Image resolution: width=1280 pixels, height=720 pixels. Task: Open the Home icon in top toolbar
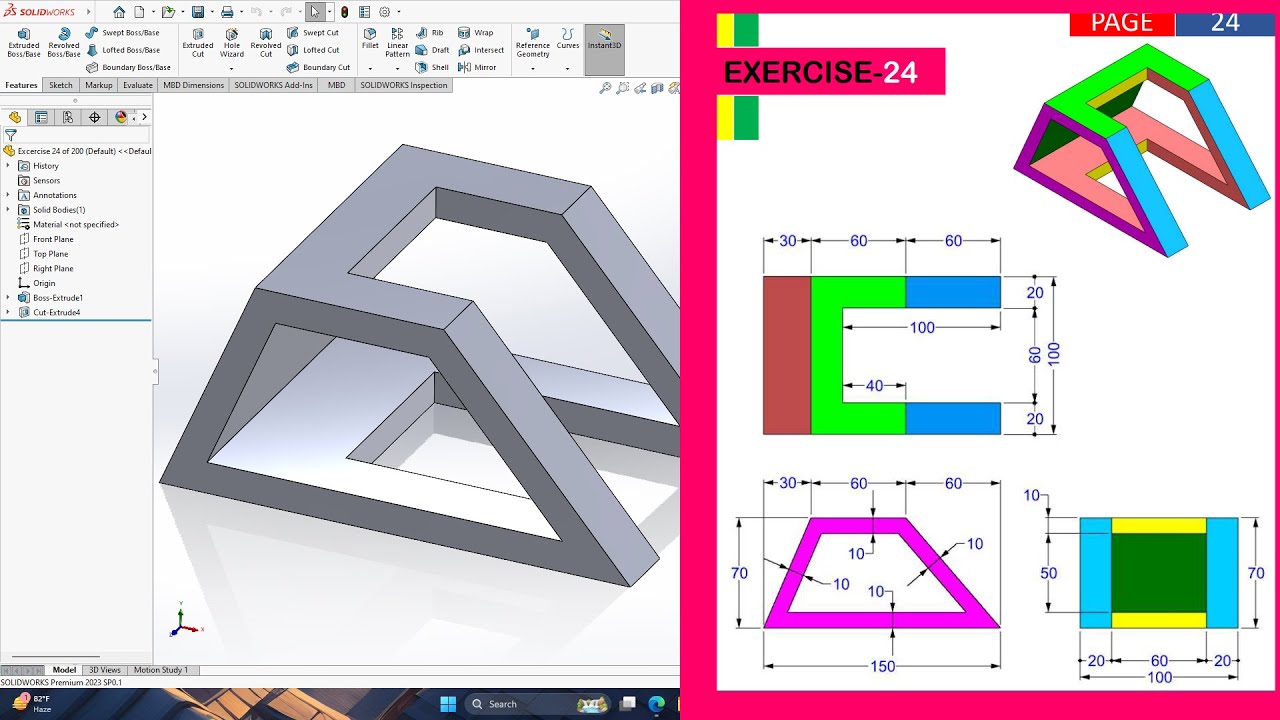pyautogui.click(x=119, y=12)
